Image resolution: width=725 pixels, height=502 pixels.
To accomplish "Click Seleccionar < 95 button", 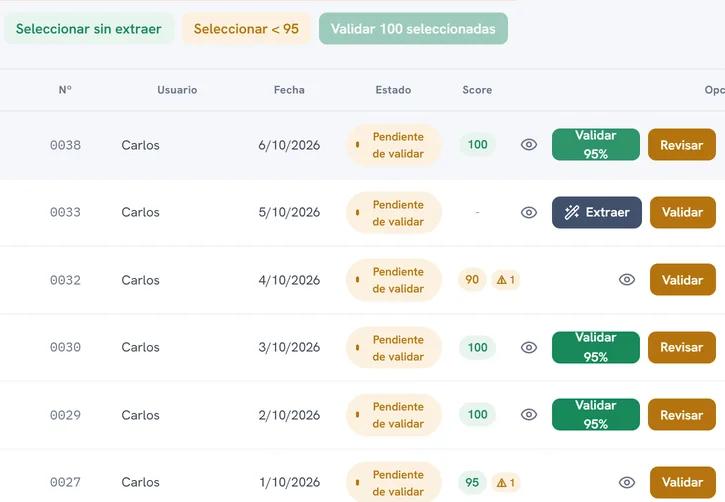I will [246, 29].
